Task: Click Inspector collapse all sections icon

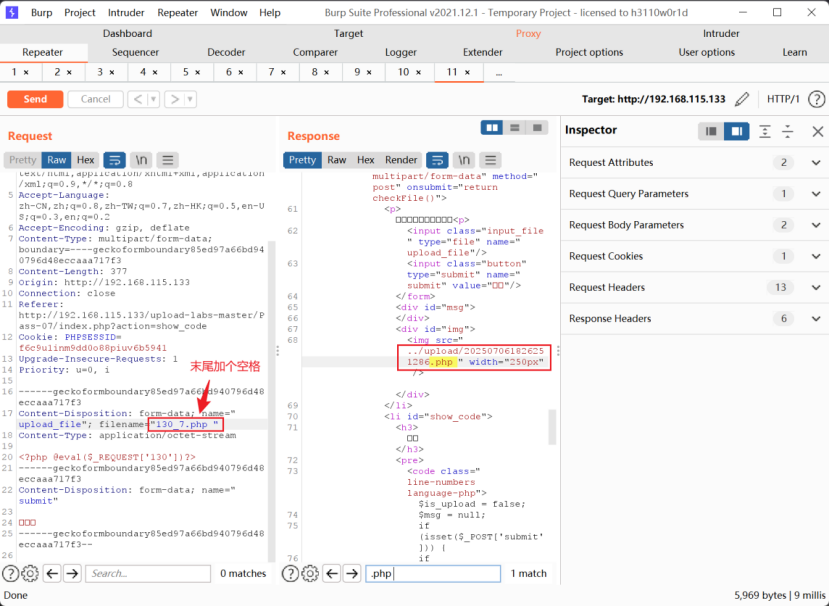Action: (788, 131)
